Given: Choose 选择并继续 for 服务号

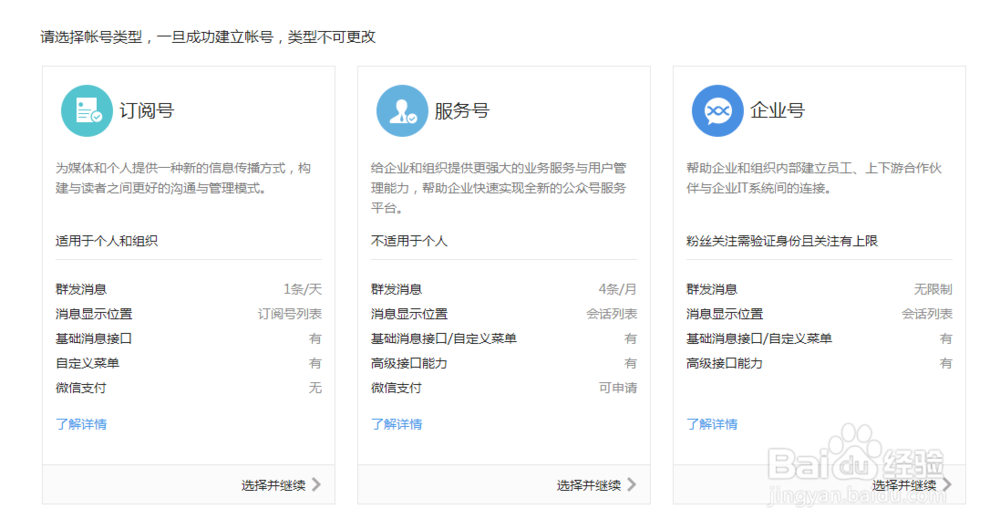Looking at the screenshot, I should click(x=589, y=485).
